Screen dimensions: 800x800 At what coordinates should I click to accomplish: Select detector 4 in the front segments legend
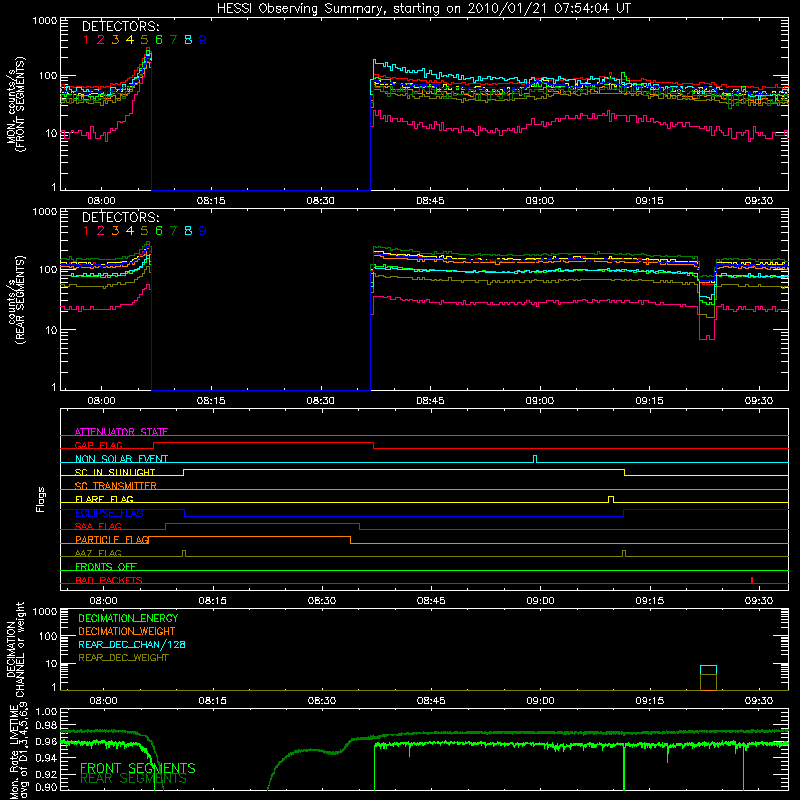(130, 40)
